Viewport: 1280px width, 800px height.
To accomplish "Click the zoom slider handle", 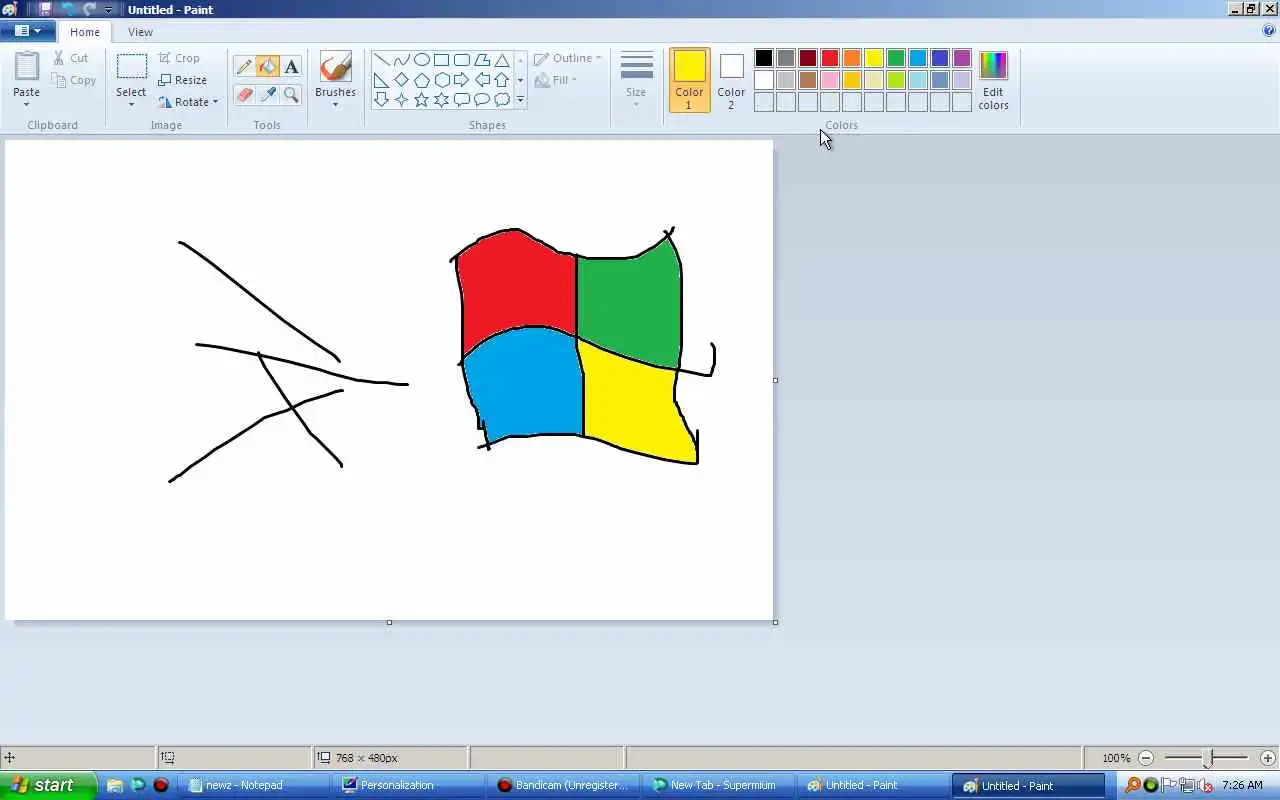I will [x=1208, y=758].
